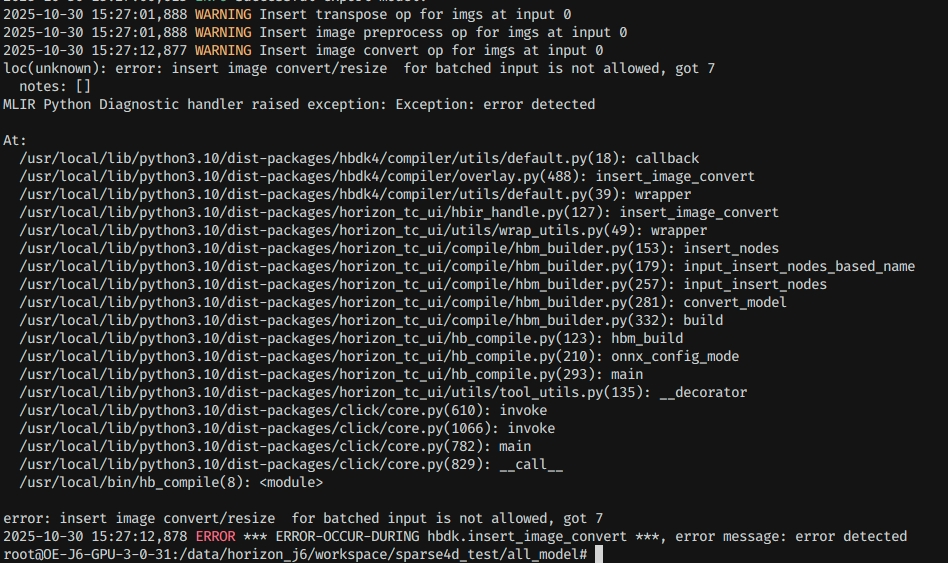
Task: Click the click/core.py(829) __call__ line
Action: point(291,464)
